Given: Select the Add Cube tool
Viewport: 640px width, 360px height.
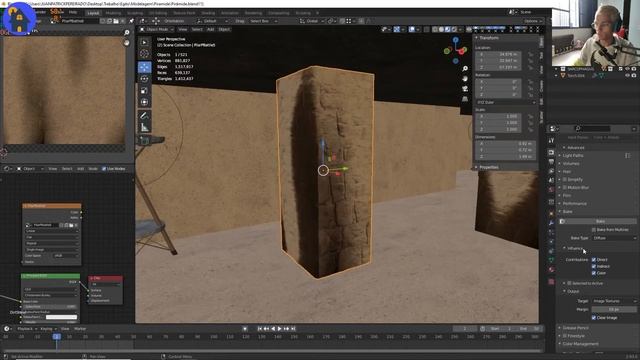Looking at the screenshot, I should [144, 141].
